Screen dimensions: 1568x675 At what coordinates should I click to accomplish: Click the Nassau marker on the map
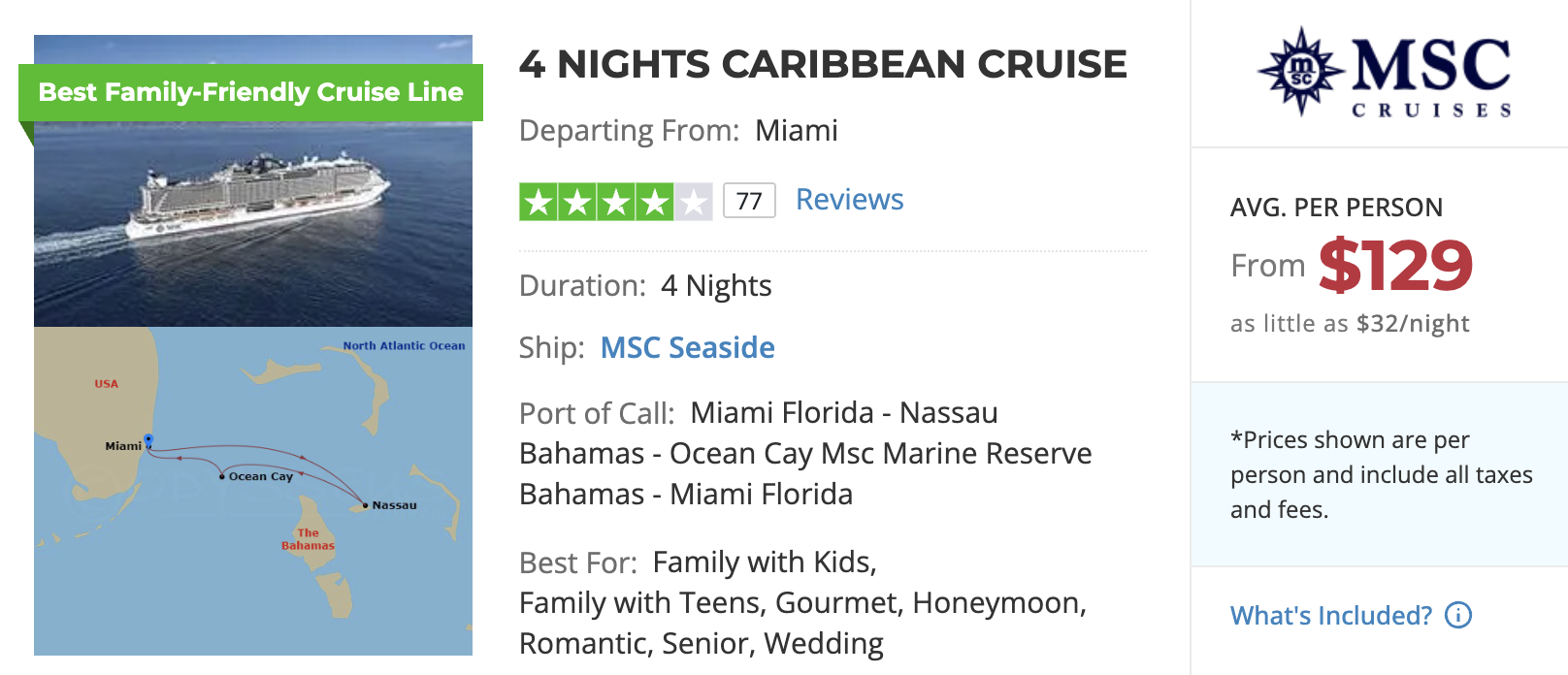coord(364,505)
